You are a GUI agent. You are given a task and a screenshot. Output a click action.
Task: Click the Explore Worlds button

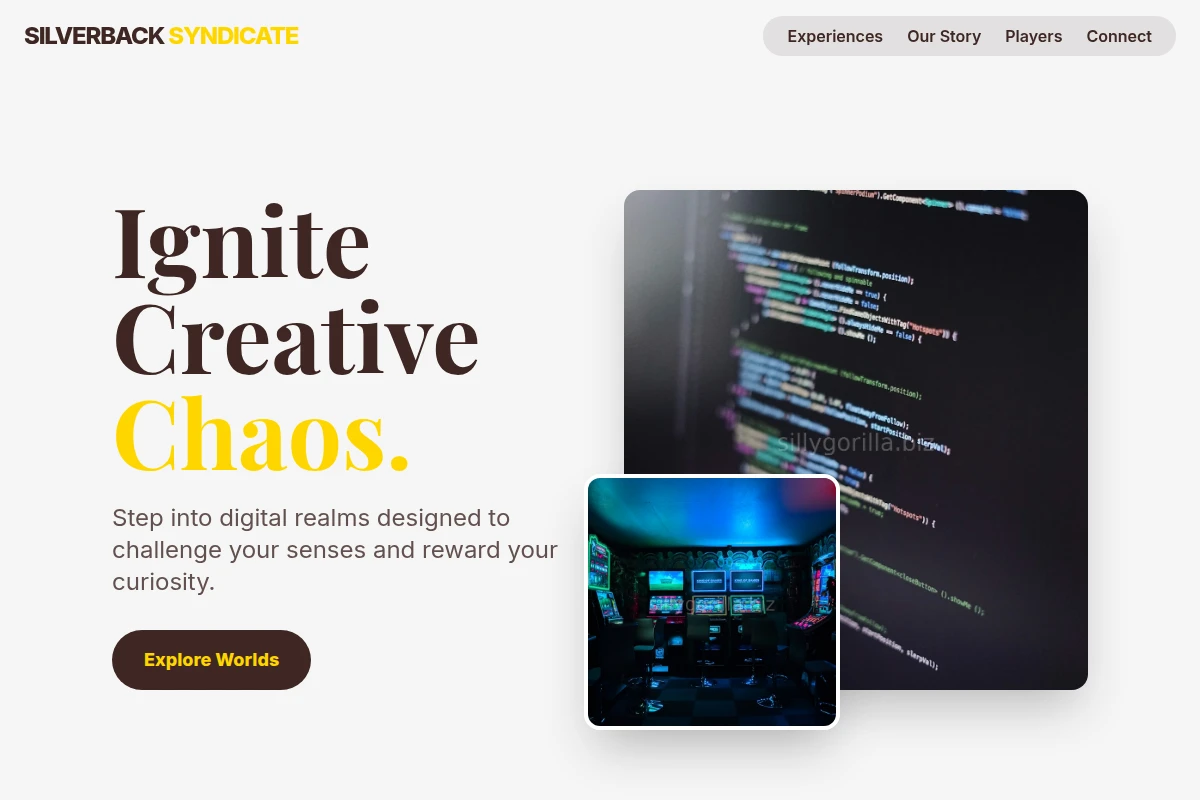coord(211,660)
